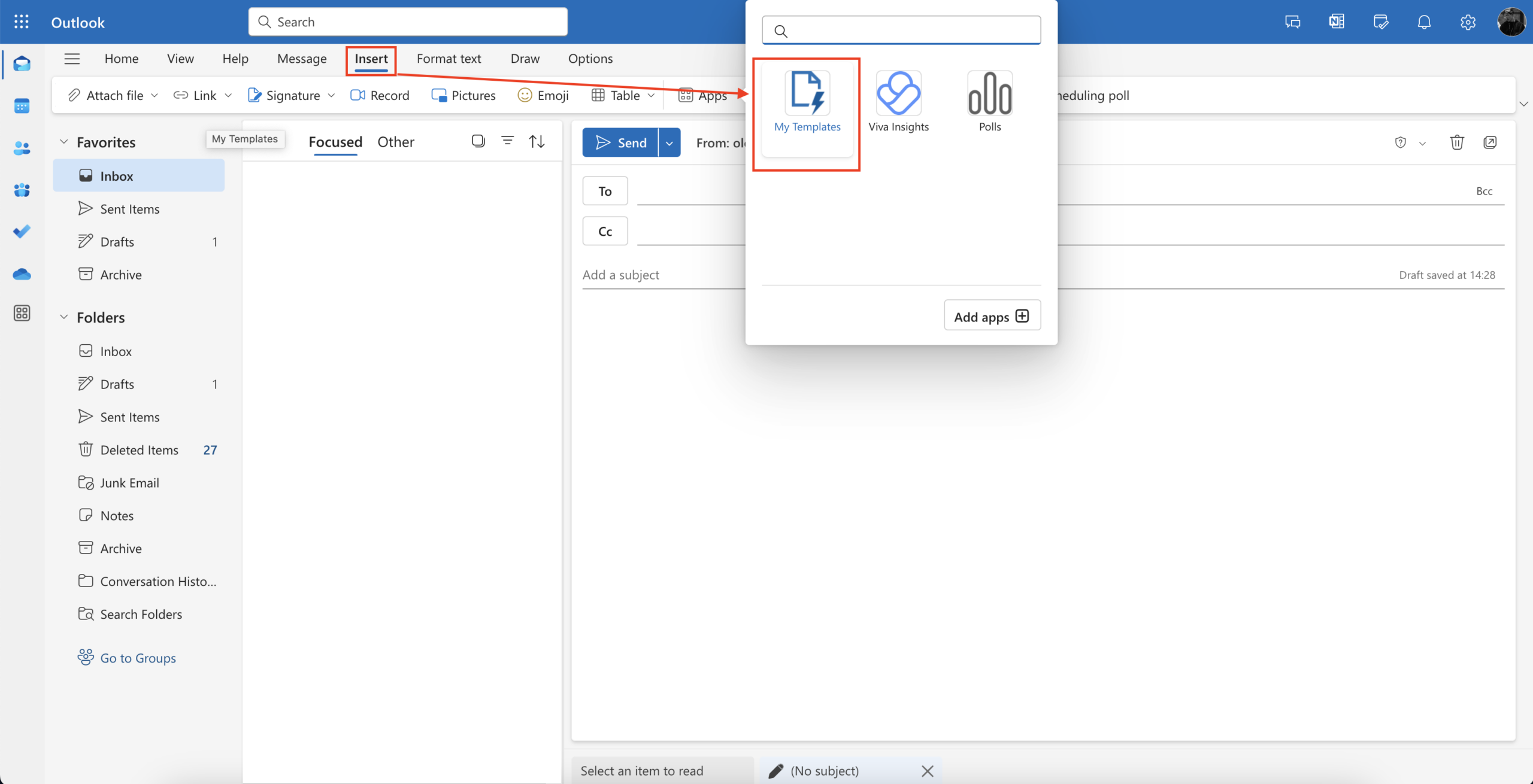Open the Polls app
1533x784 pixels.
tap(990, 102)
